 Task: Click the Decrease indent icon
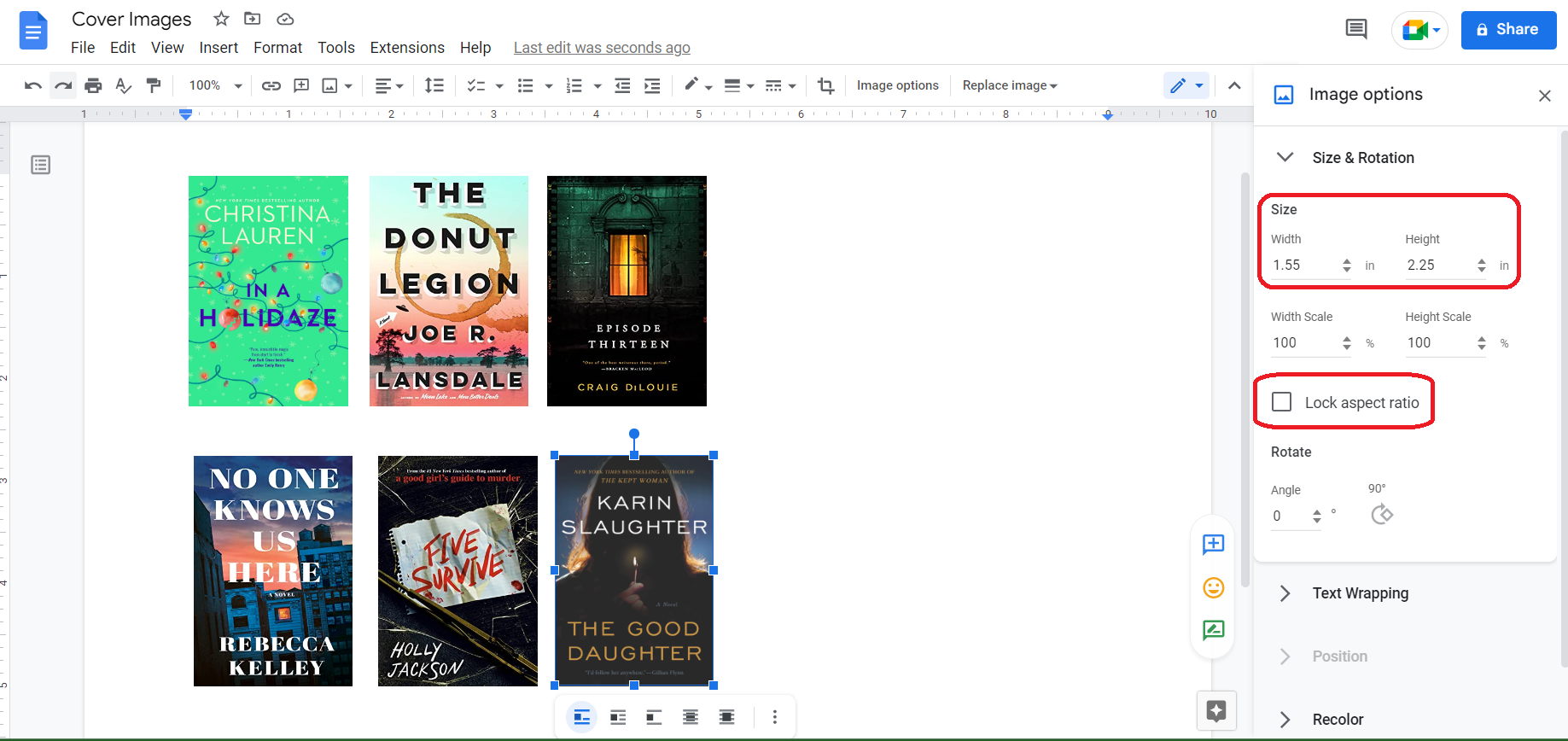(x=623, y=85)
